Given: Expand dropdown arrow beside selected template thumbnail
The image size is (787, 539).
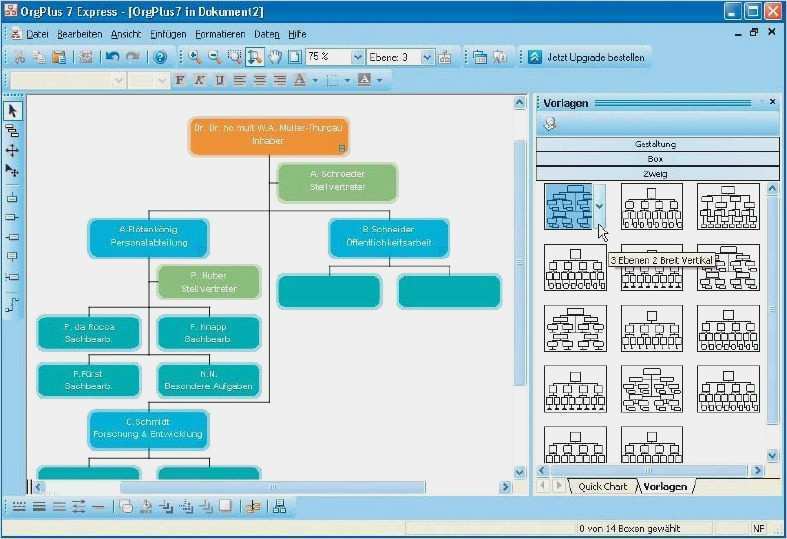Looking at the screenshot, I should click(x=600, y=206).
